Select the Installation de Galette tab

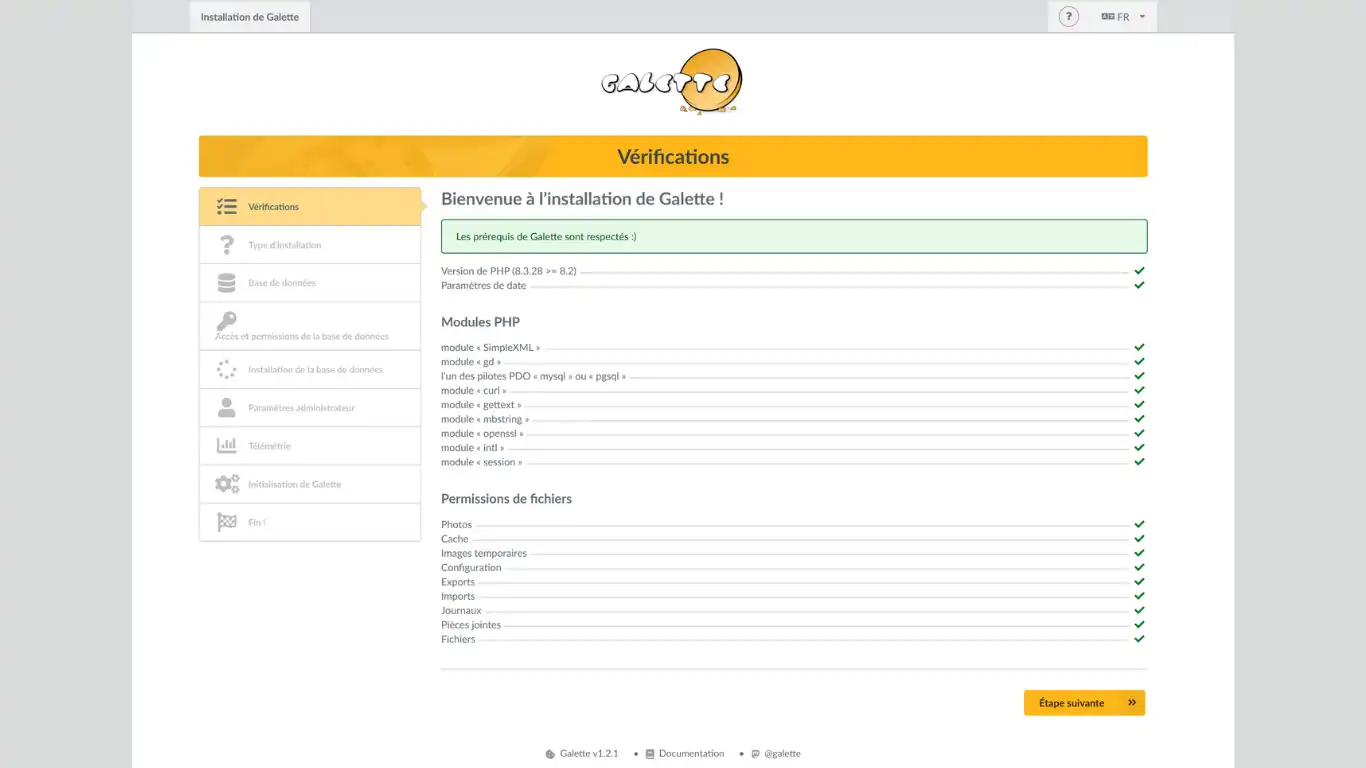pyautogui.click(x=250, y=17)
